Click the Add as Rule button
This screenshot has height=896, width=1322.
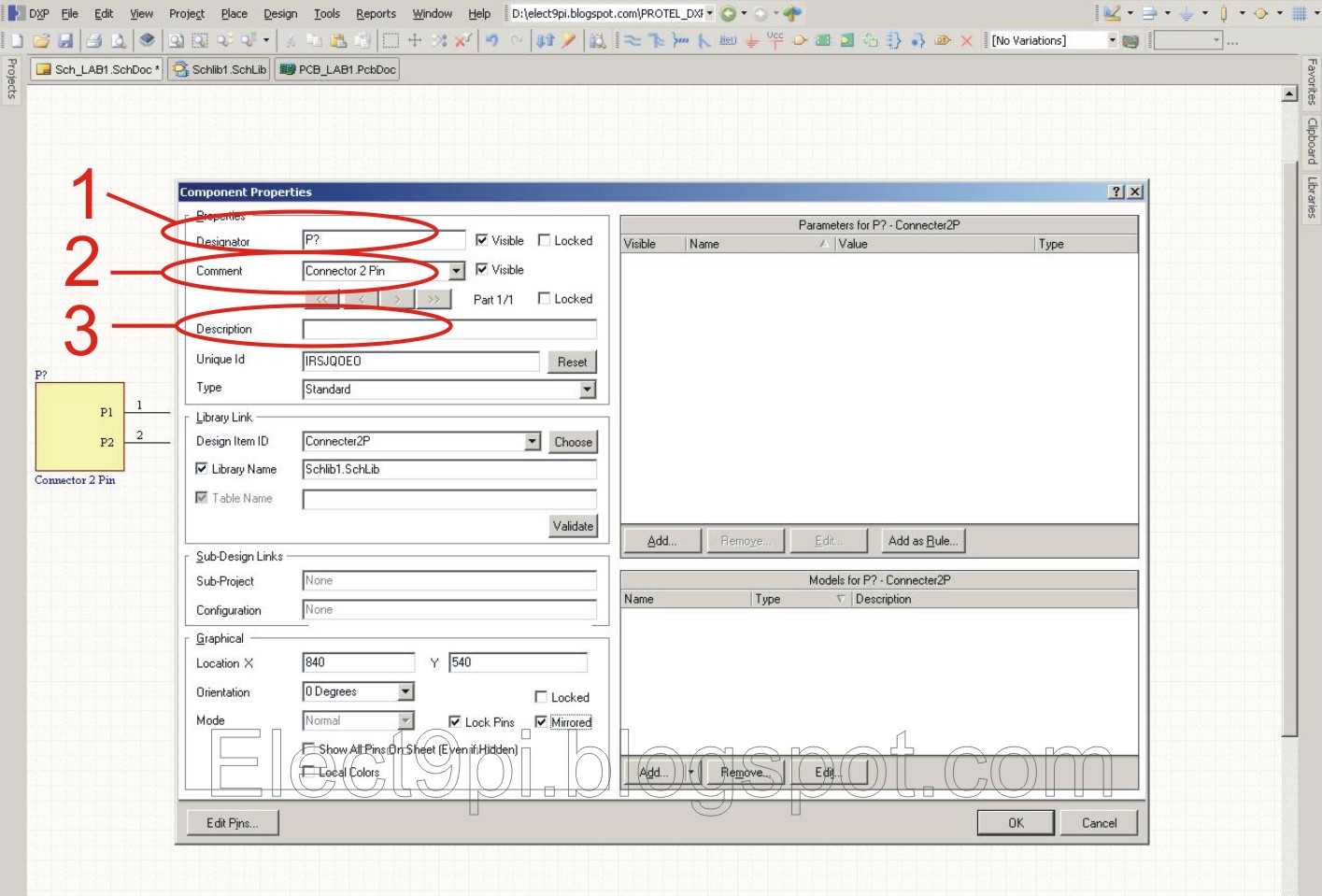[x=922, y=540]
